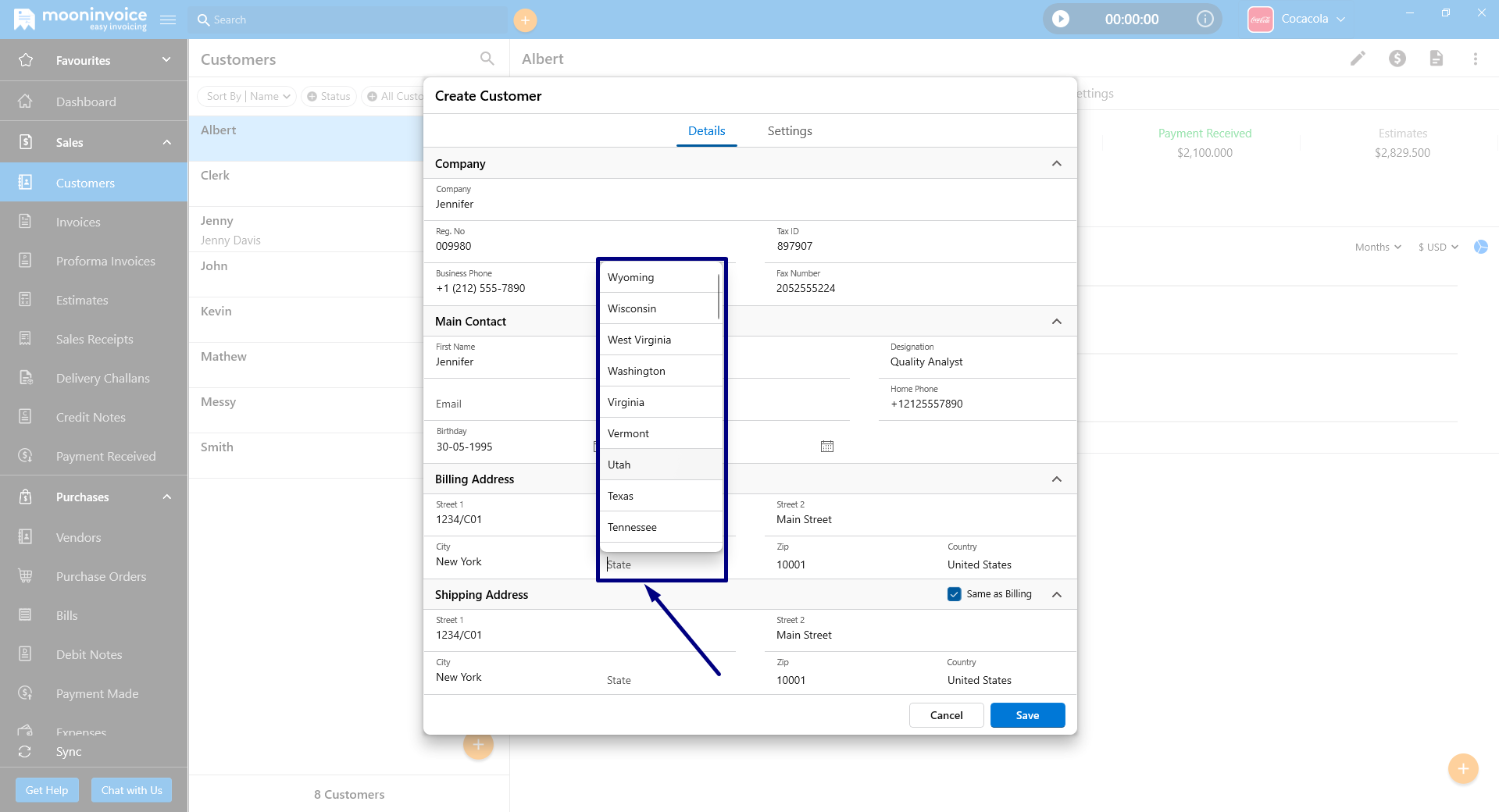This screenshot has height=812, width=1499.
Task: Choose Vermont from the state list
Action: click(661, 433)
